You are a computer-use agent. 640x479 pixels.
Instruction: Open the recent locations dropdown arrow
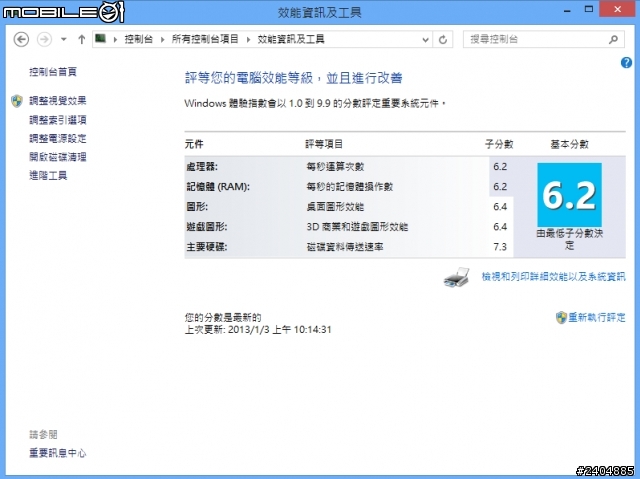tap(63, 40)
